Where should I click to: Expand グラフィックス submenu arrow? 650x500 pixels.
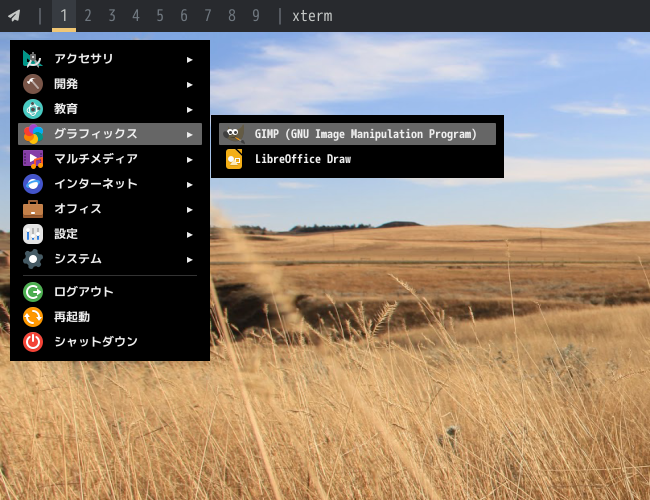[x=189, y=135]
